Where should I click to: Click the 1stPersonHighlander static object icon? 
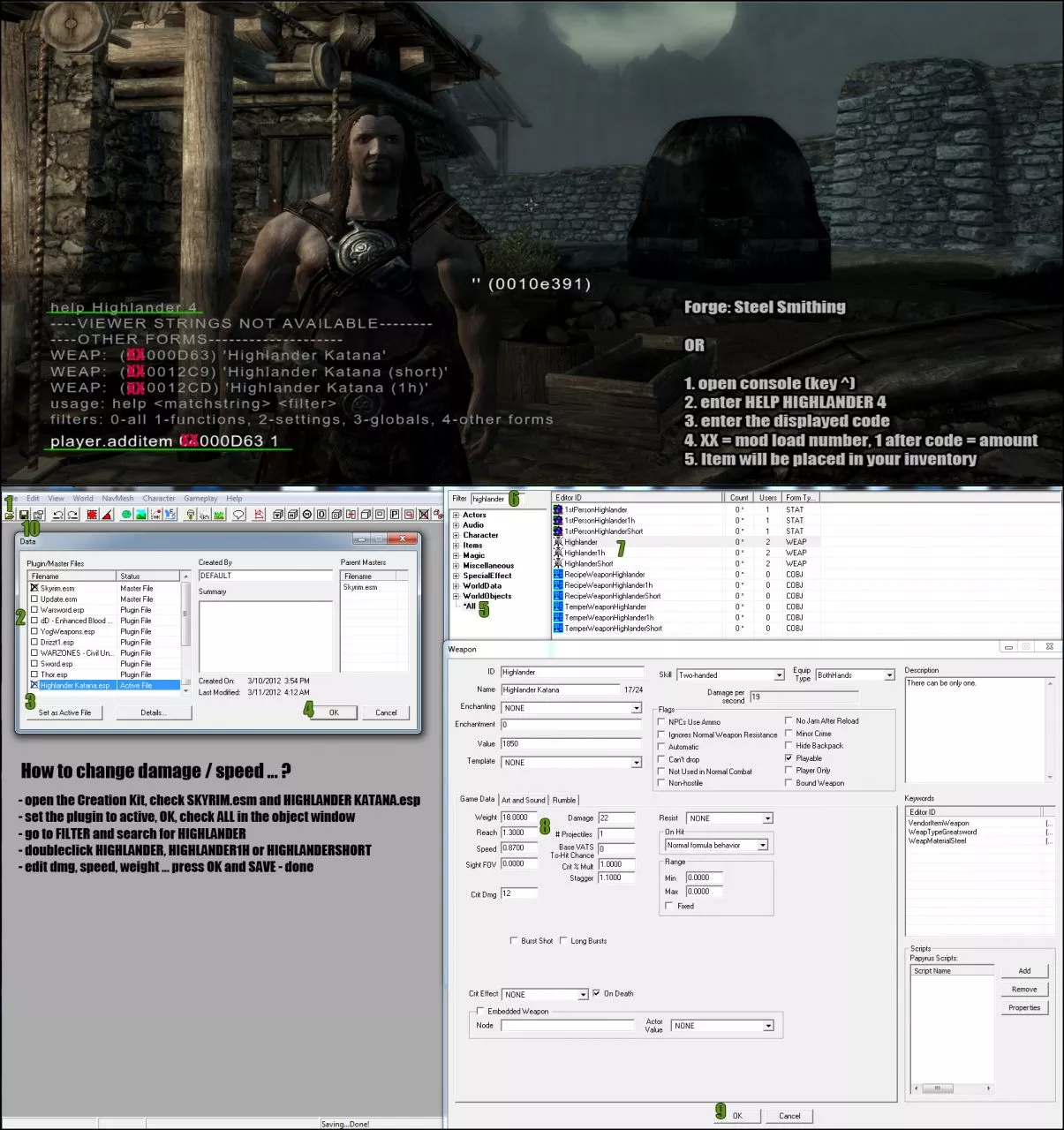tap(558, 509)
